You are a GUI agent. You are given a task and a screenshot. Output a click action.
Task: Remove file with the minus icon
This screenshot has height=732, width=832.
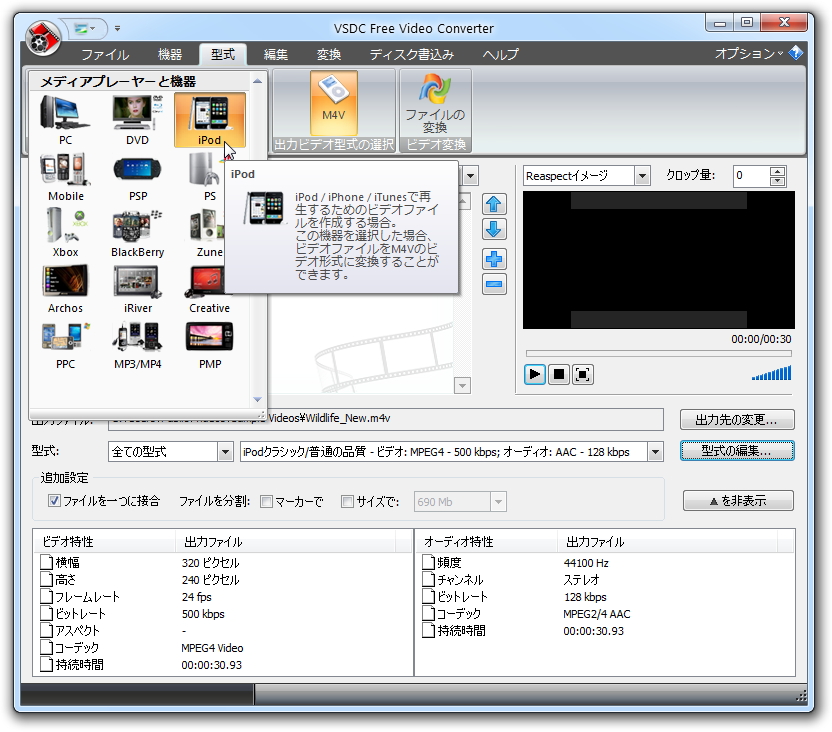pyautogui.click(x=494, y=284)
